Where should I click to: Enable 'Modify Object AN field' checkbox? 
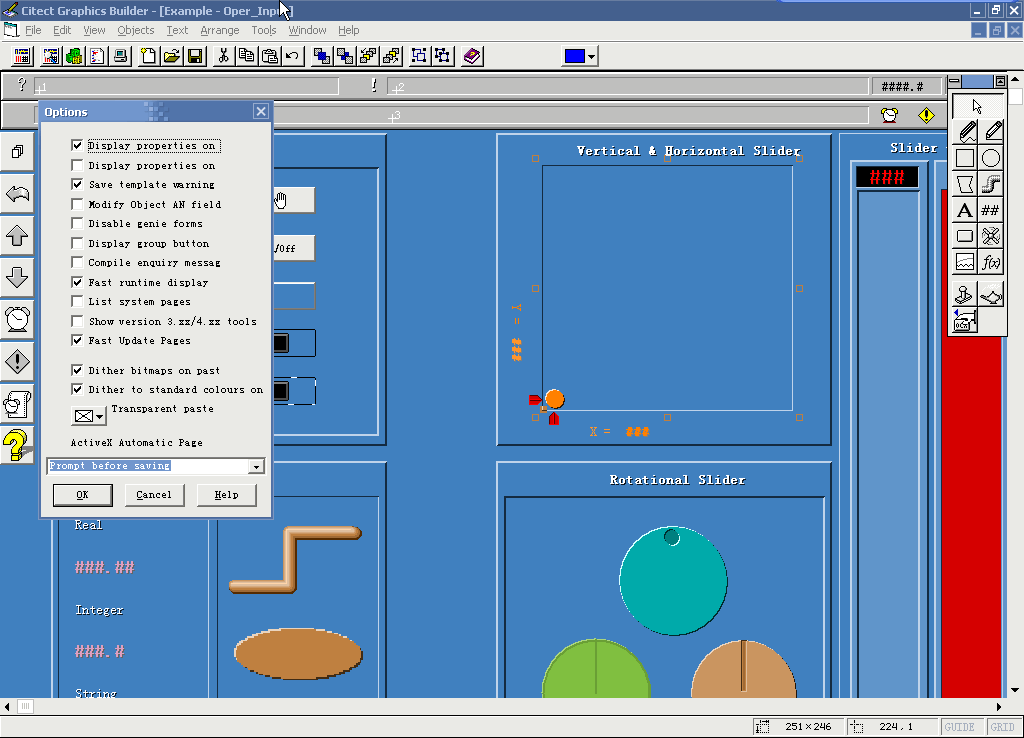tap(77, 204)
